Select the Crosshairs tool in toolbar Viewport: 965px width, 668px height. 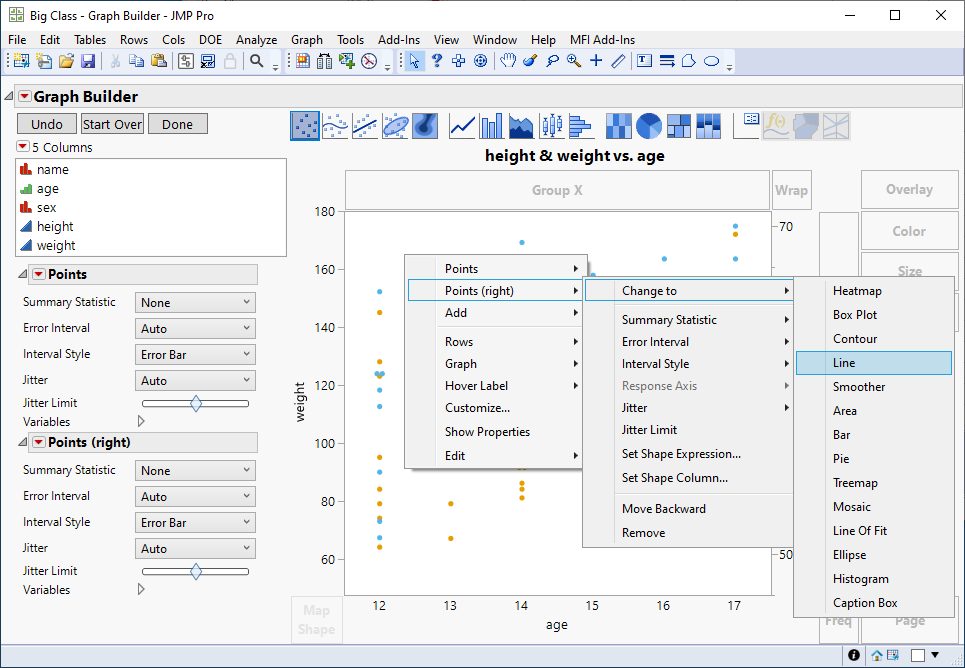click(596, 61)
